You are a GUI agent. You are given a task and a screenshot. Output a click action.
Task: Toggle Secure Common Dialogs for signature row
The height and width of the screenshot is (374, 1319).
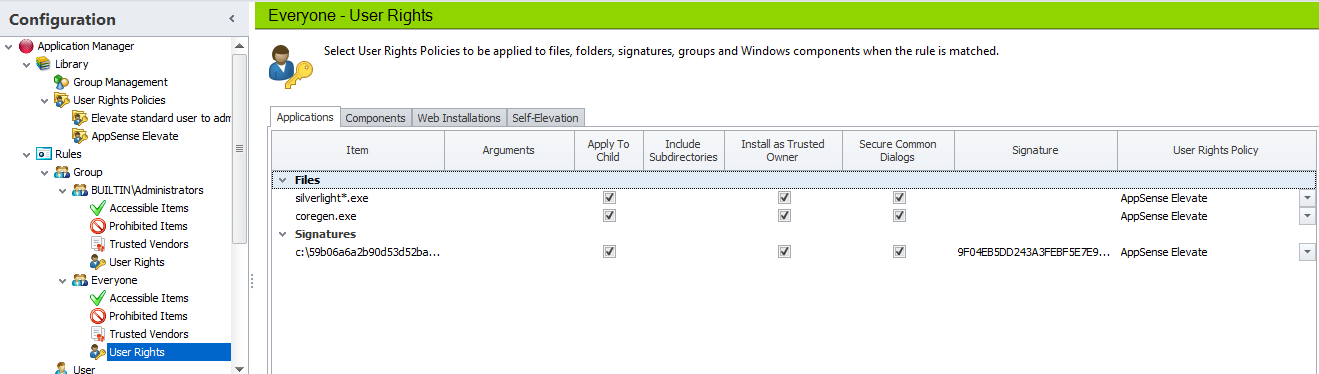899,252
